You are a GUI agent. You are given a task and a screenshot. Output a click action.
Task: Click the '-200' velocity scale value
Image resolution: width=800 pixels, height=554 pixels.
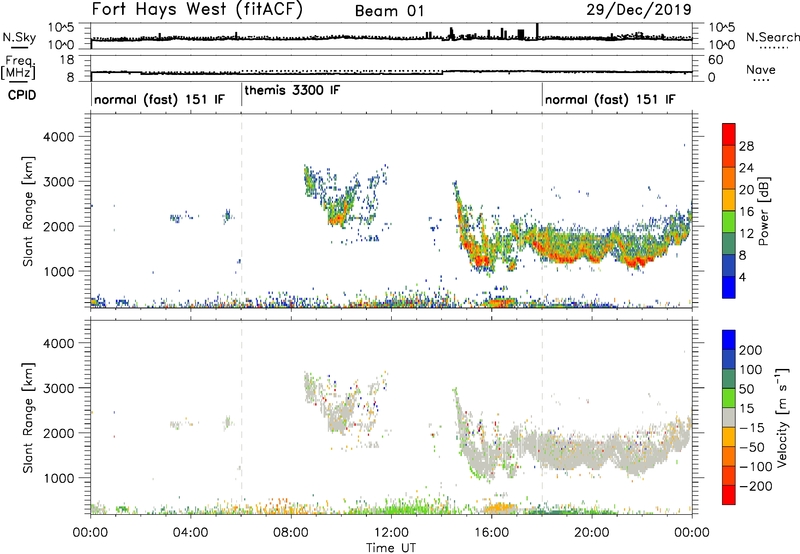755,486
